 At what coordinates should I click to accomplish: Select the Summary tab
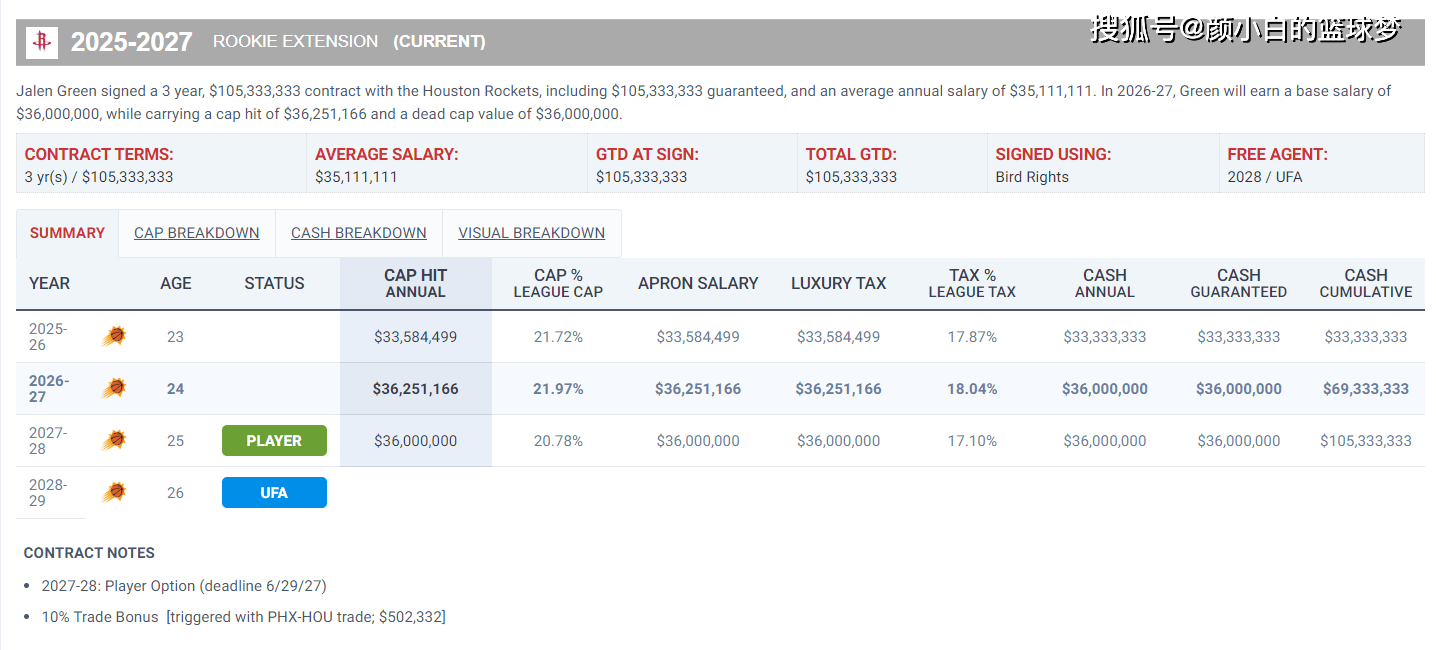pos(67,233)
